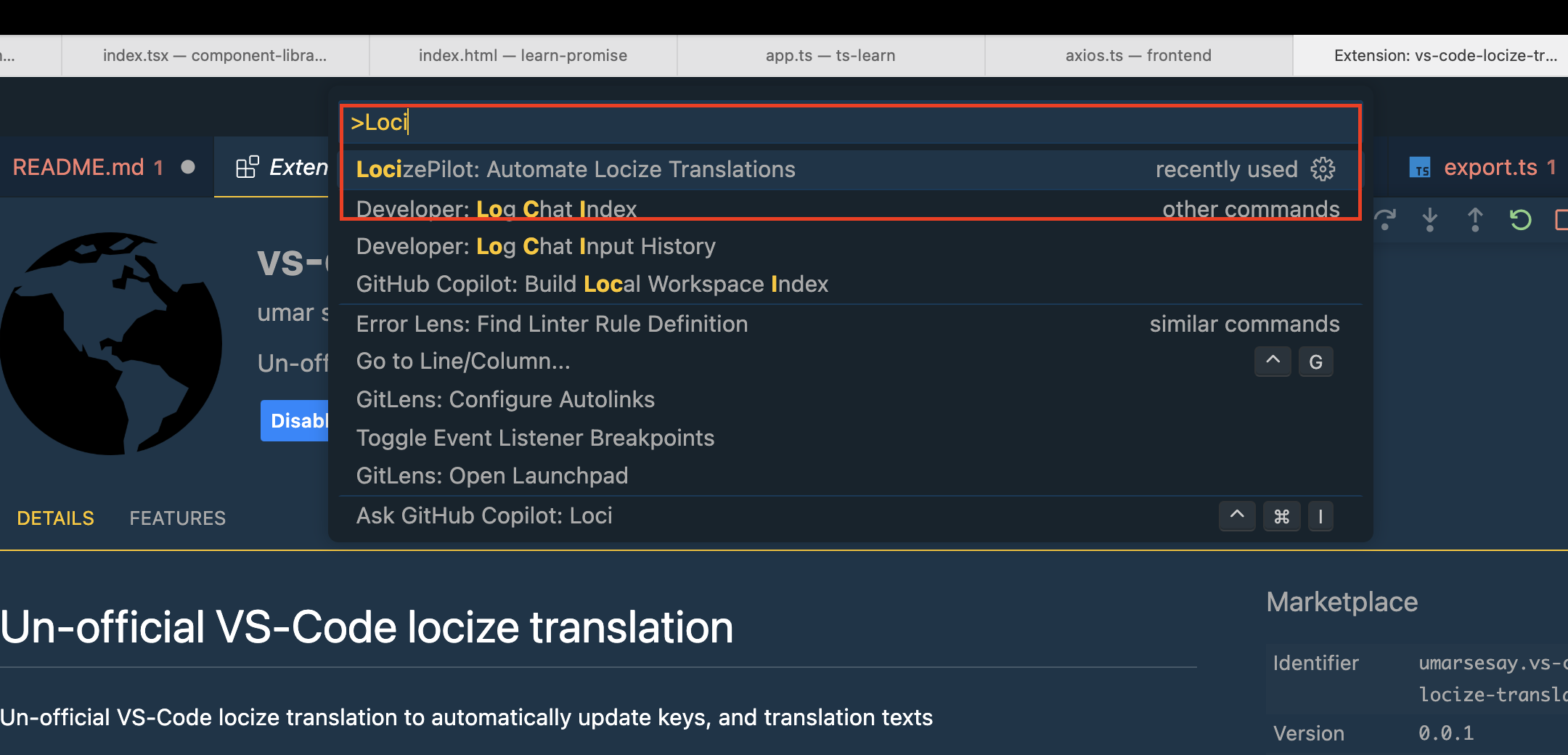Switch to axios.ts frontend window tab

(x=1139, y=55)
